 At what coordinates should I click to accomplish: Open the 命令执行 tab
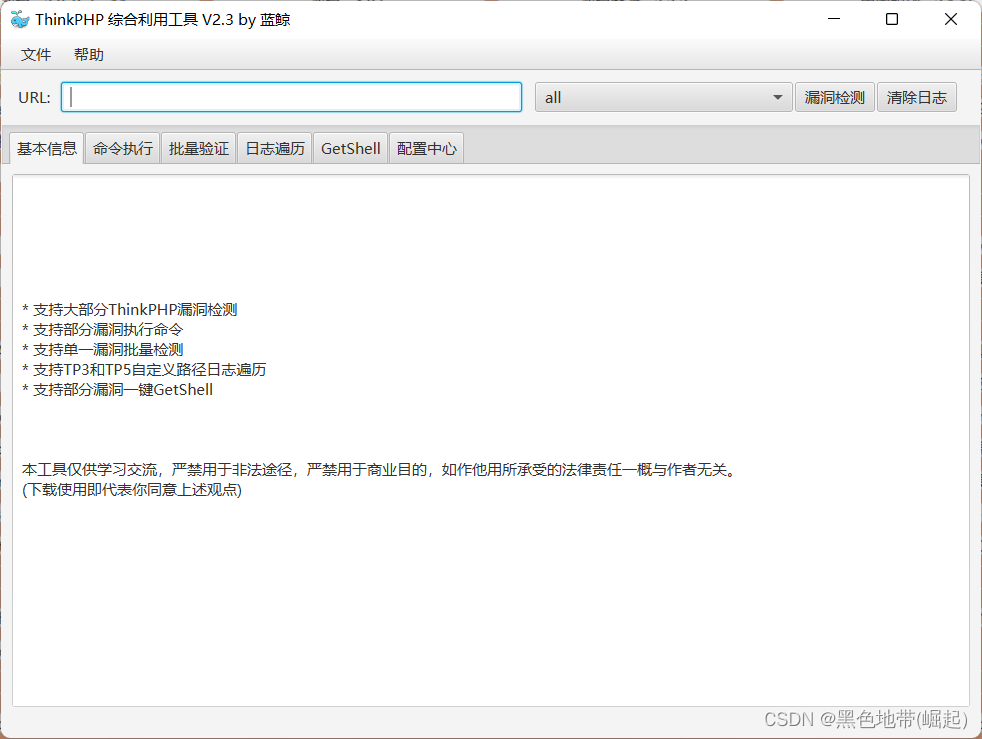coord(122,147)
